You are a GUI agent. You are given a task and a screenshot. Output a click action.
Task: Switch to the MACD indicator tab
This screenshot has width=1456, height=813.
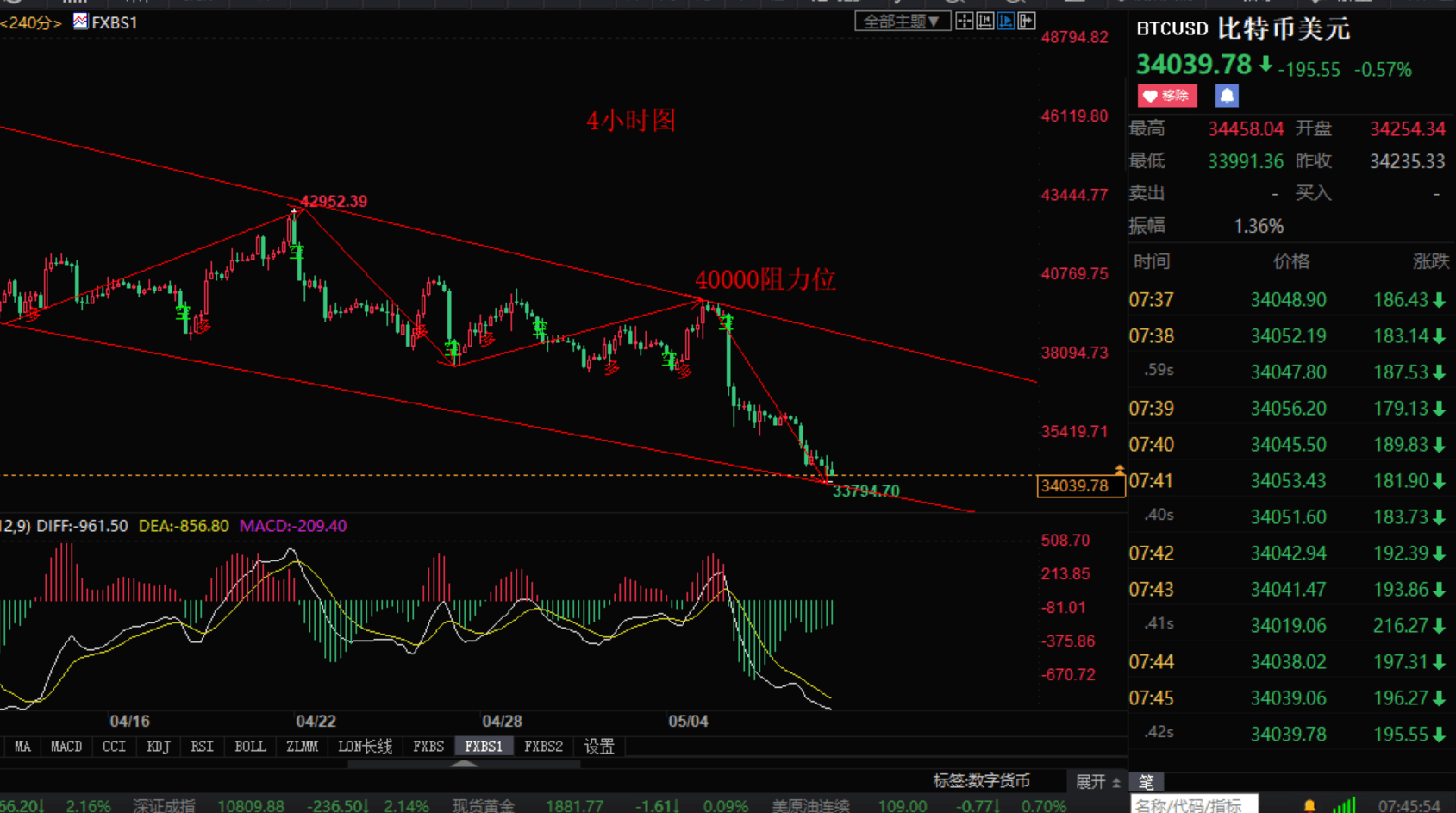pos(66,747)
